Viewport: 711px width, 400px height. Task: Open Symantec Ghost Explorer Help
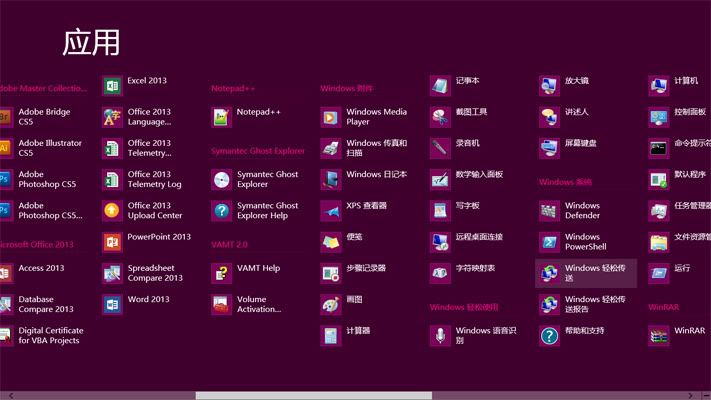click(255, 211)
